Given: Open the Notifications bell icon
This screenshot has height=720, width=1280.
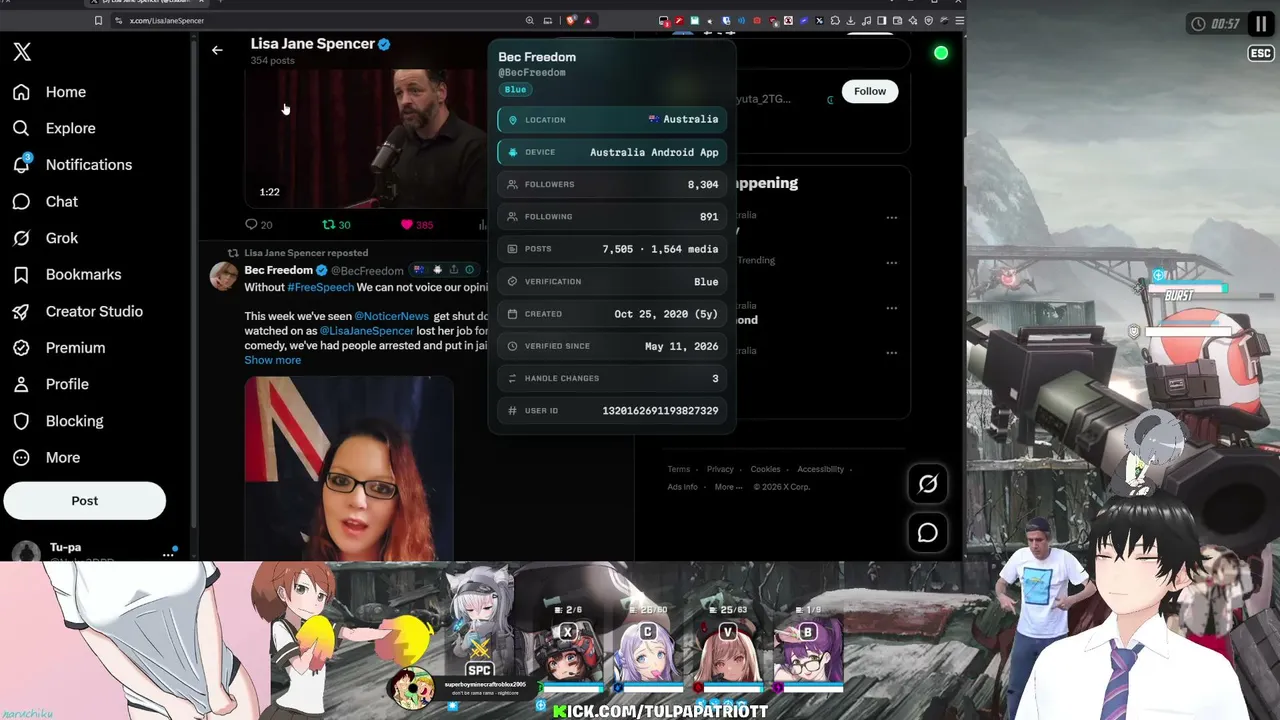Looking at the screenshot, I should pyautogui.click(x=21, y=165).
